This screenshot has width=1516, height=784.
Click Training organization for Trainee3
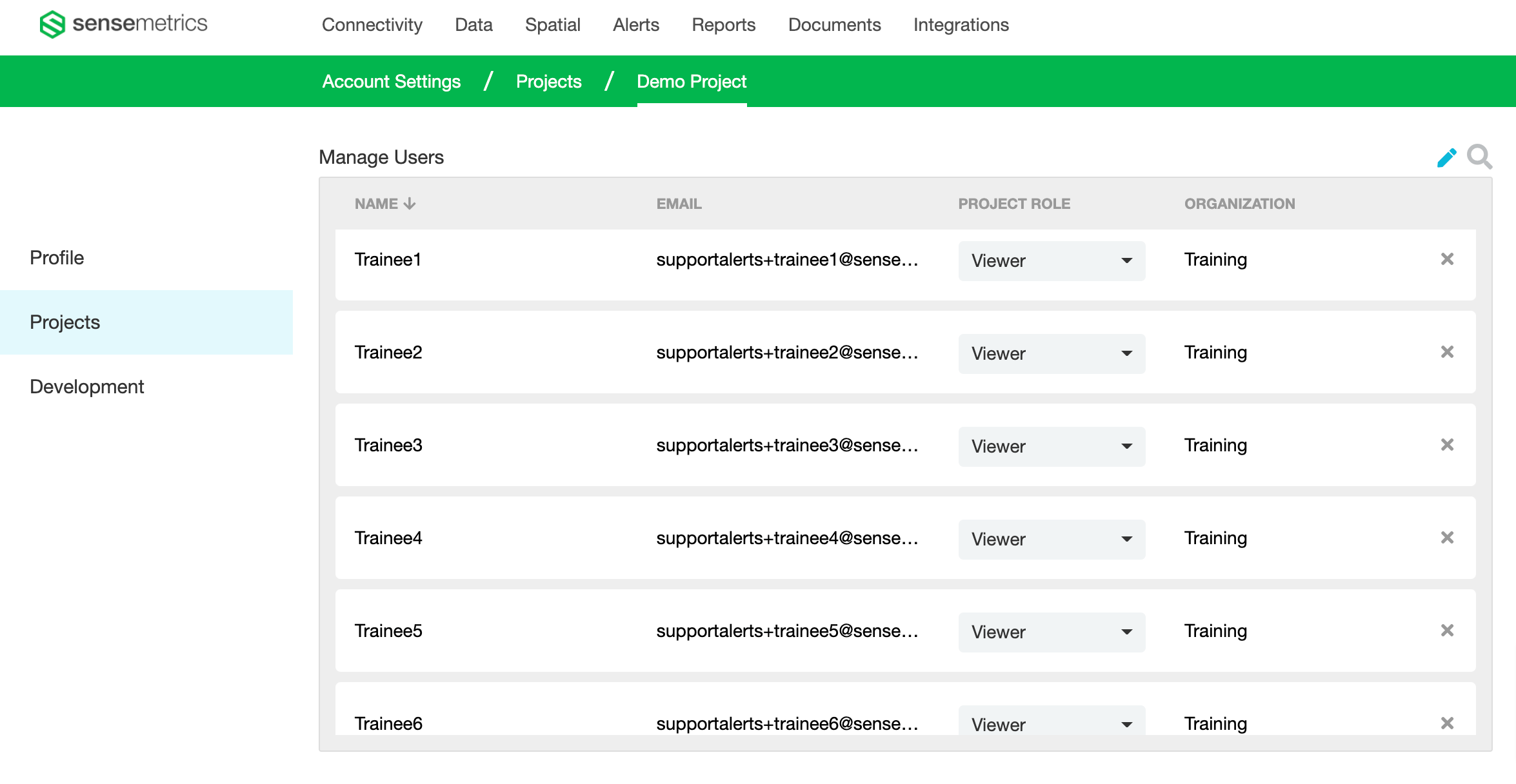coord(1215,445)
